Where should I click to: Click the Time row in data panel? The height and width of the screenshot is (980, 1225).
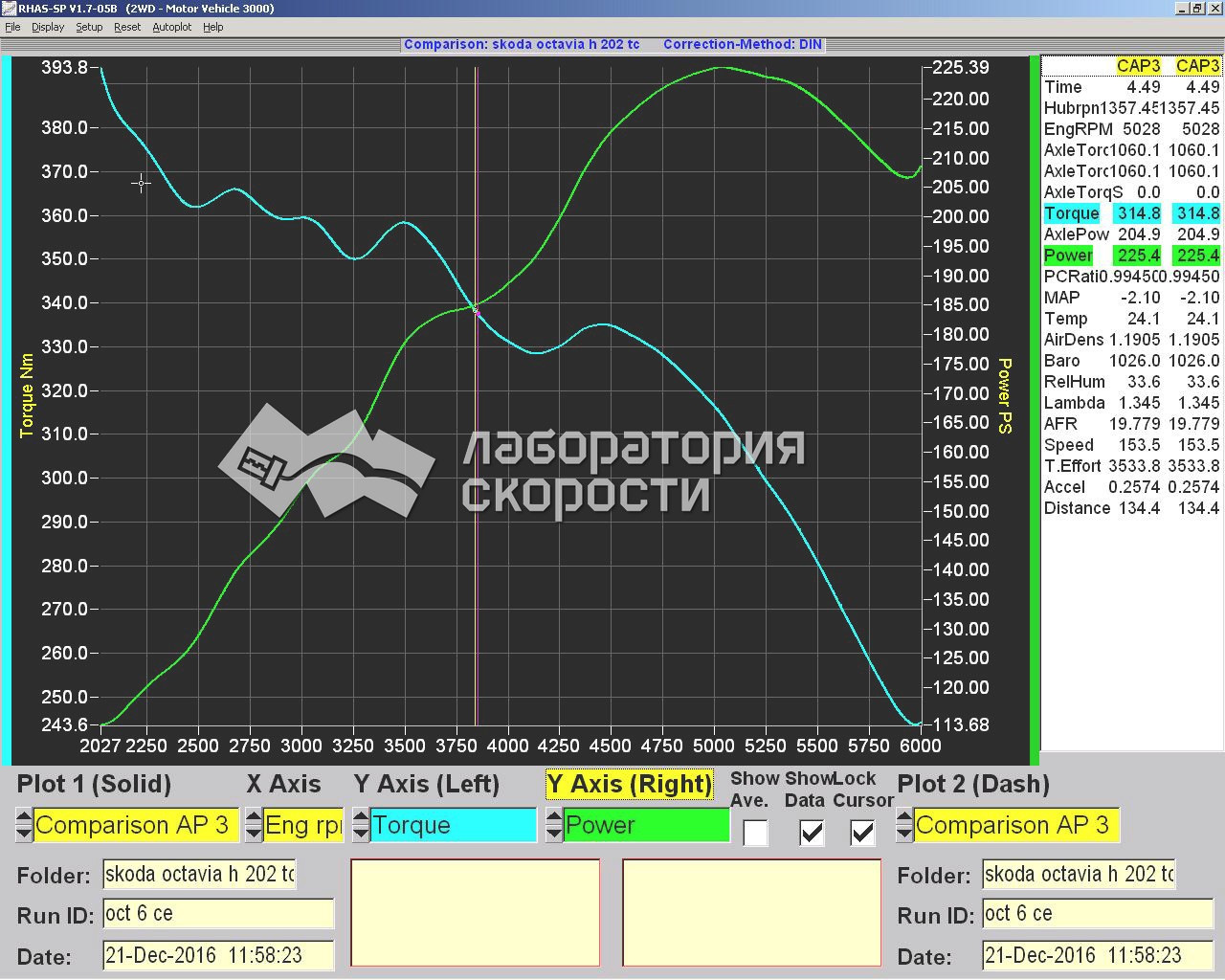pos(1131,87)
